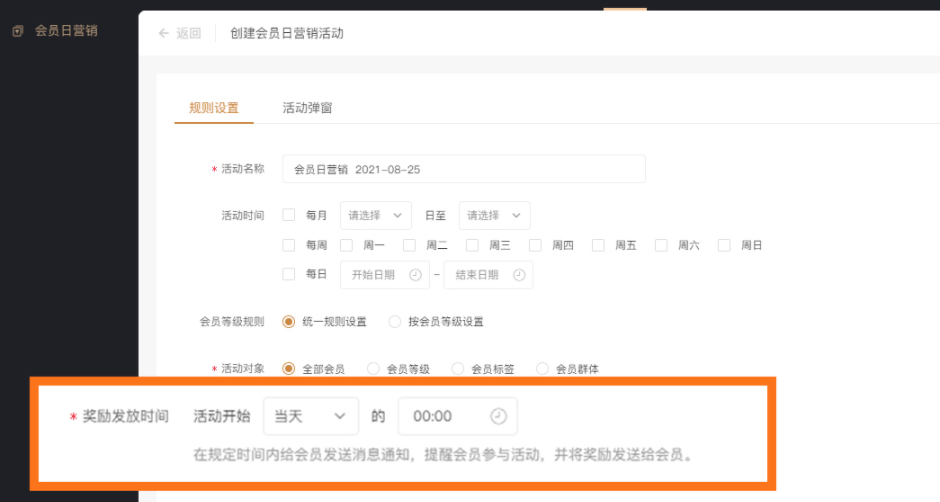Enable the 每日 checkbox

point(289,274)
